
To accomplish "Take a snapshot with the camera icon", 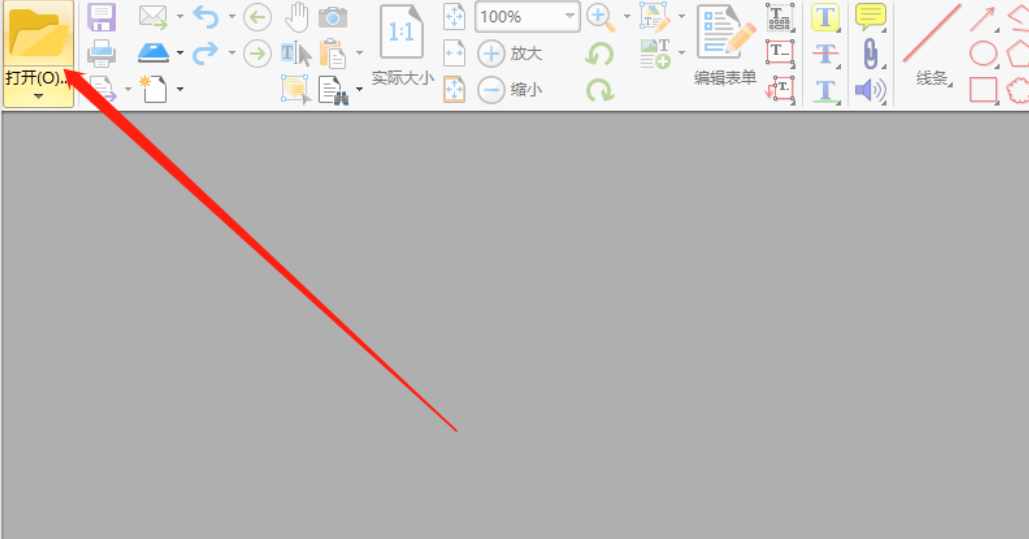I will pos(333,17).
